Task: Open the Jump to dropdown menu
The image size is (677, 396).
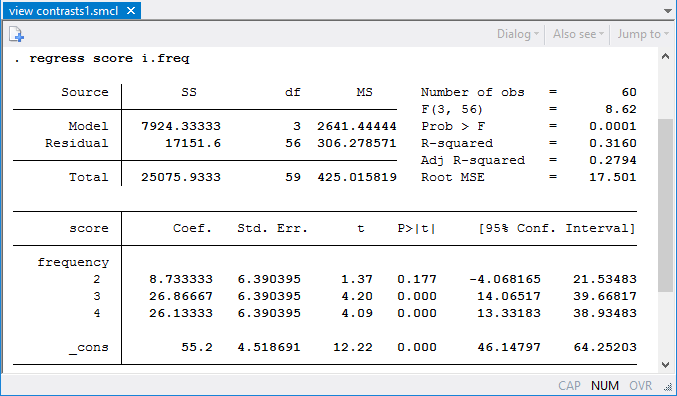Action: (643, 34)
